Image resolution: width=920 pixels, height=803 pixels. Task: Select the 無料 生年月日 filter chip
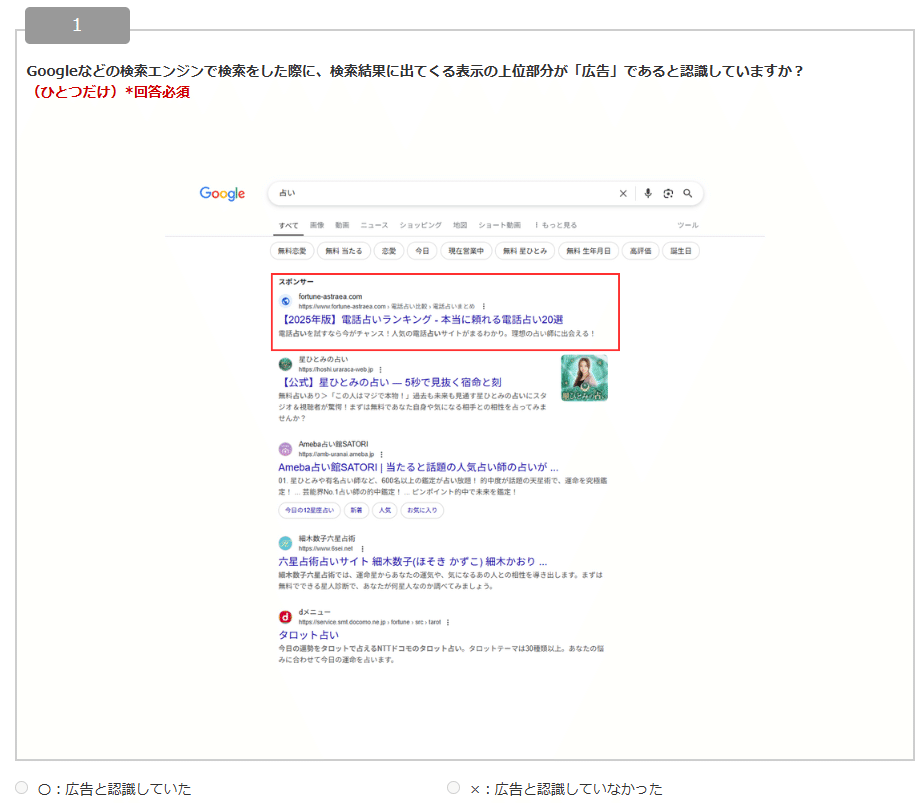coord(588,251)
